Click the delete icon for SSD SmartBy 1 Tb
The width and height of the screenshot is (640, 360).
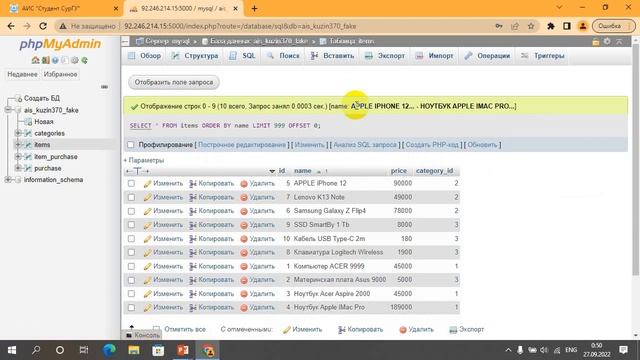pyautogui.click(x=244, y=225)
